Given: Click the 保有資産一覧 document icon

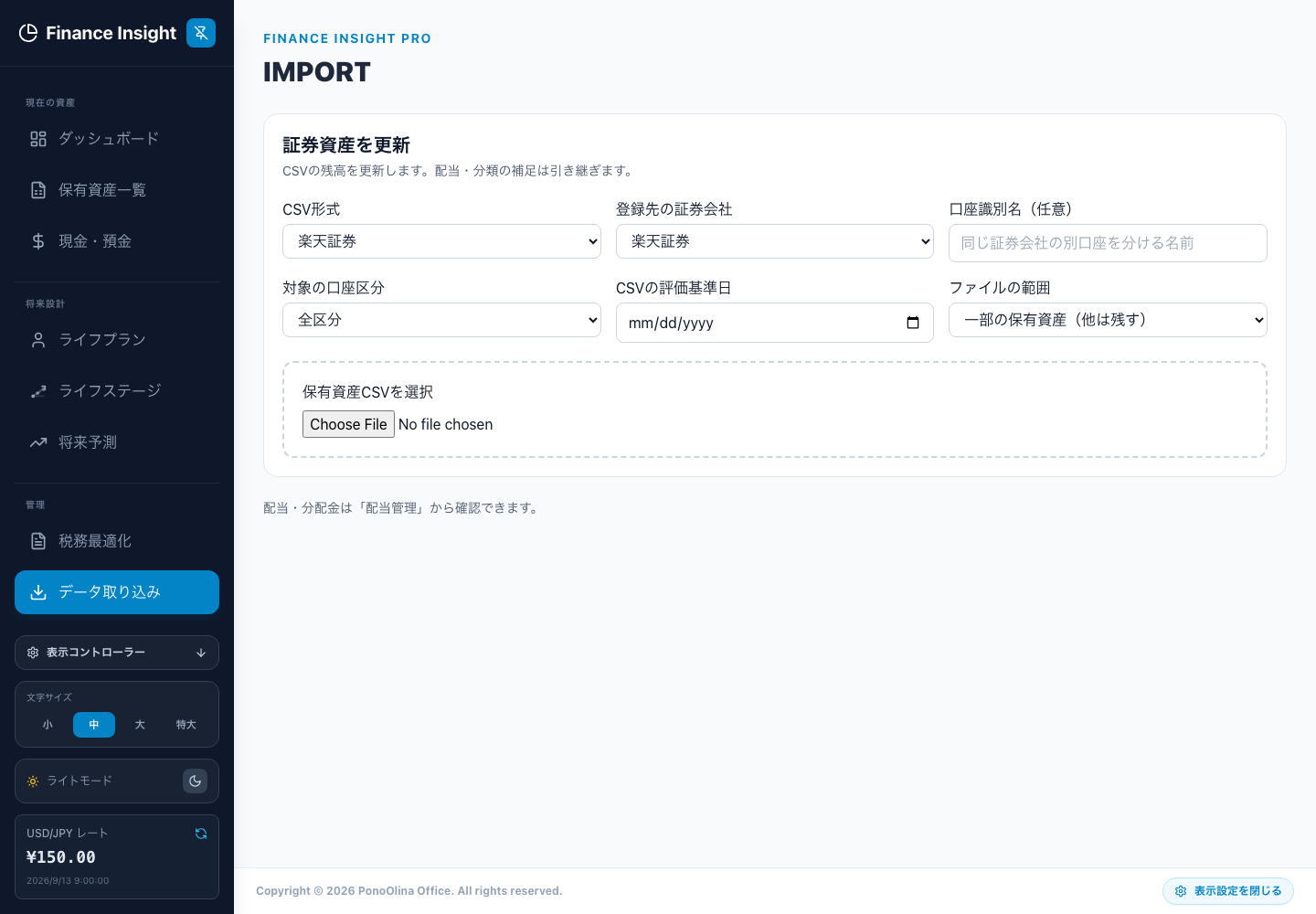Looking at the screenshot, I should tap(38, 190).
